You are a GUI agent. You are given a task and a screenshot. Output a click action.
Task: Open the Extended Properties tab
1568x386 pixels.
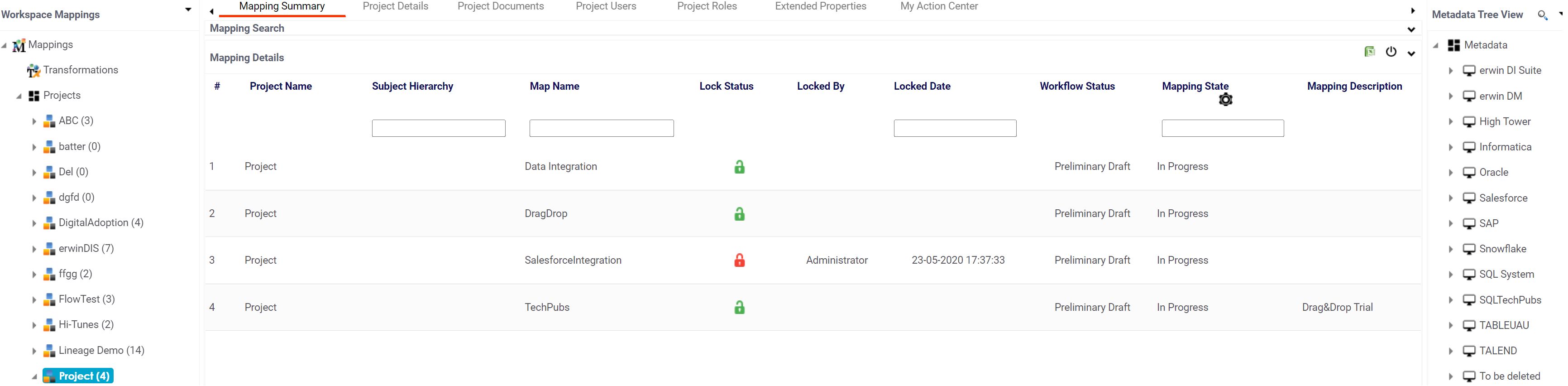pyautogui.click(x=820, y=7)
